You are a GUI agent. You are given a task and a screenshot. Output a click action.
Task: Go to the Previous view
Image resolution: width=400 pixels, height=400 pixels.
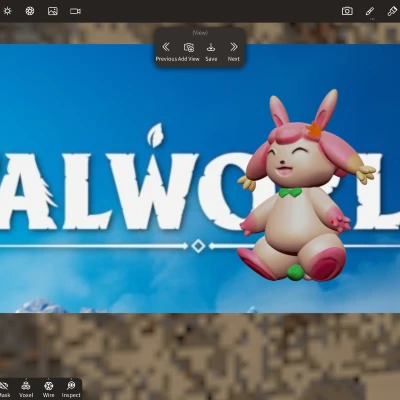click(166, 52)
